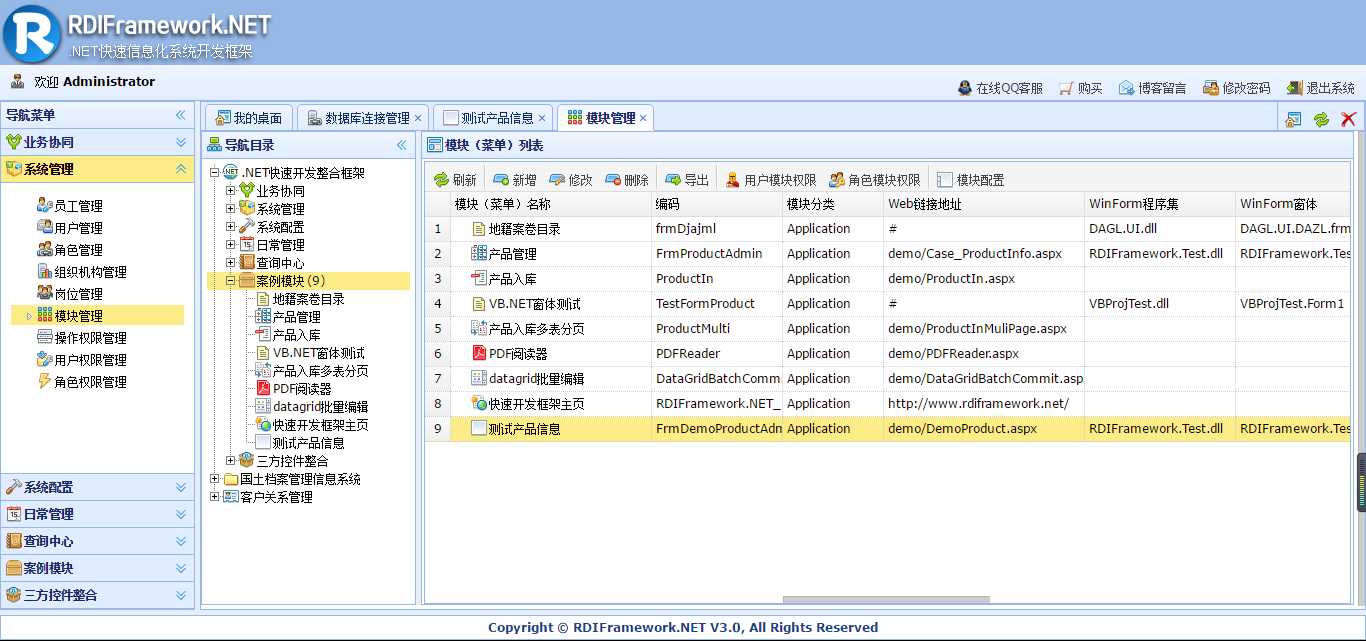Open 在线QQ客服 online support
The width and height of the screenshot is (1366, 641).
[x=1000, y=88]
